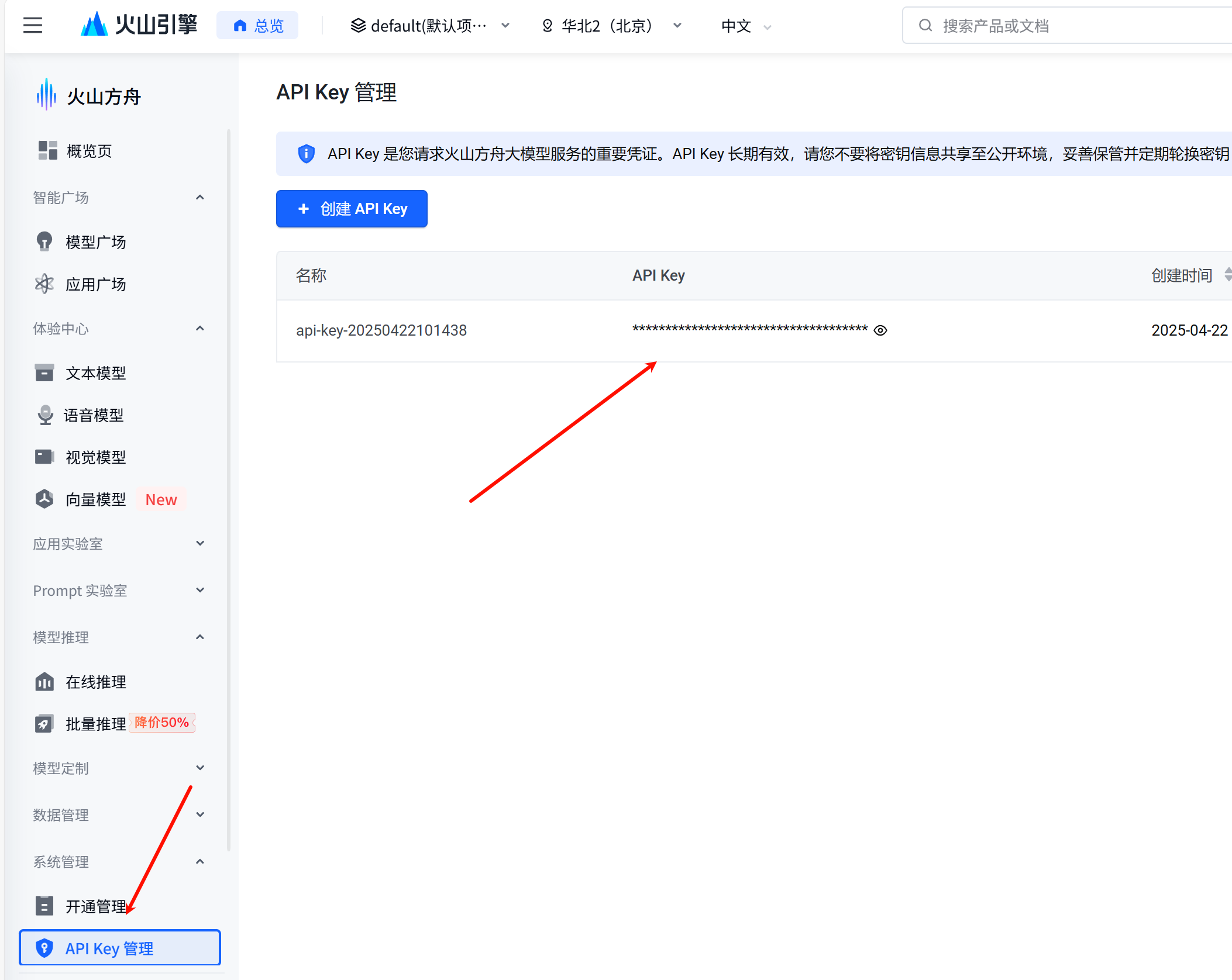Reveal the masked API key with eye icon
The height and width of the screenshot is (980, 1232).
pyautogui.click(x=880, y=330)
